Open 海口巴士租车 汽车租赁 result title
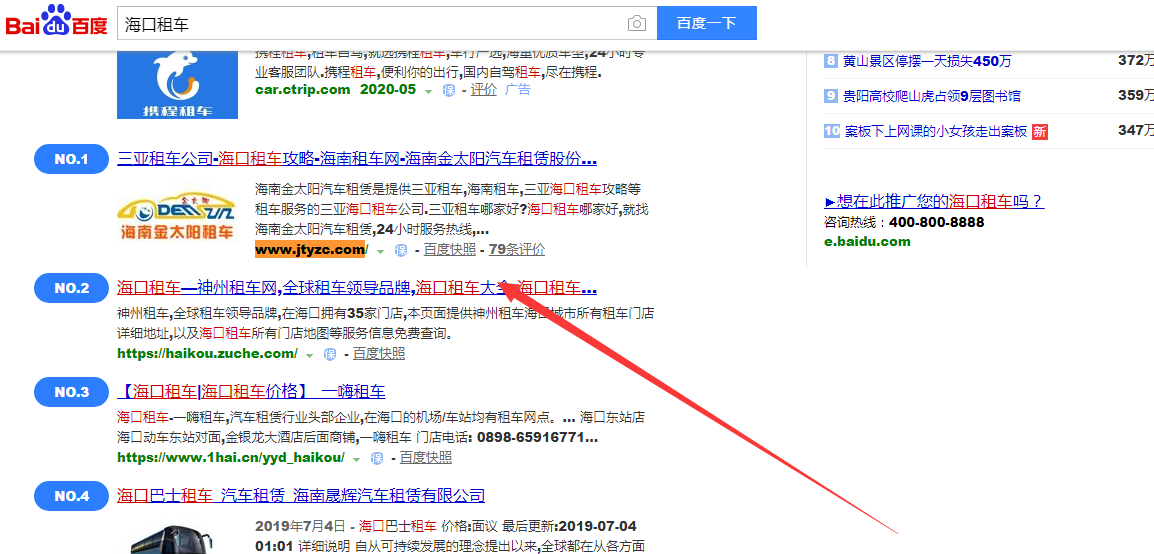Image resolution: width=1154 pixels, height=554 pixels. (301, 496)
